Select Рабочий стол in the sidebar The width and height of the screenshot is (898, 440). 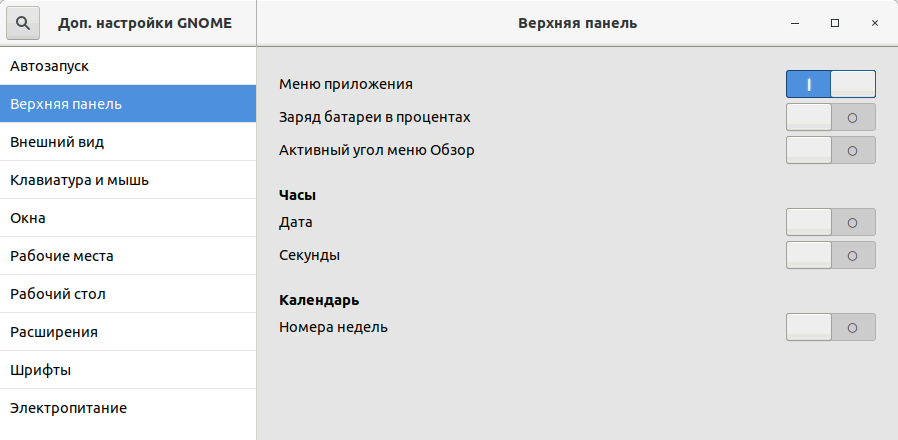(128, 294)
